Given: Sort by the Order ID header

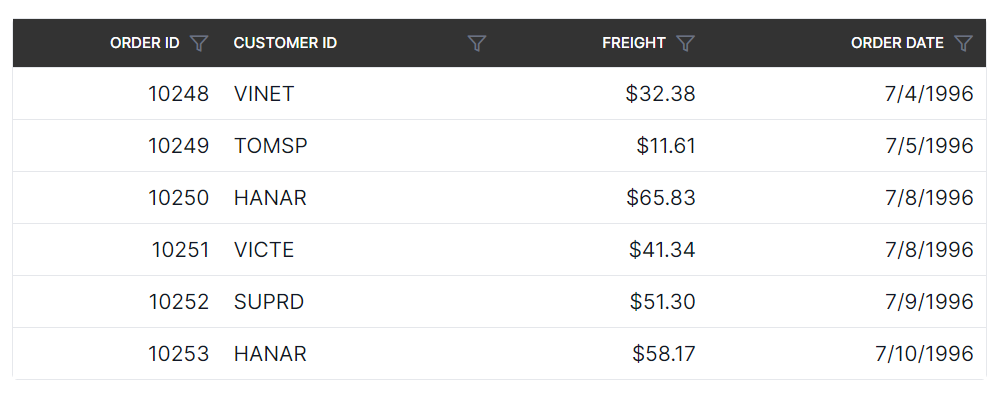Looking at the screenshot, I should (x=145, y=43).
